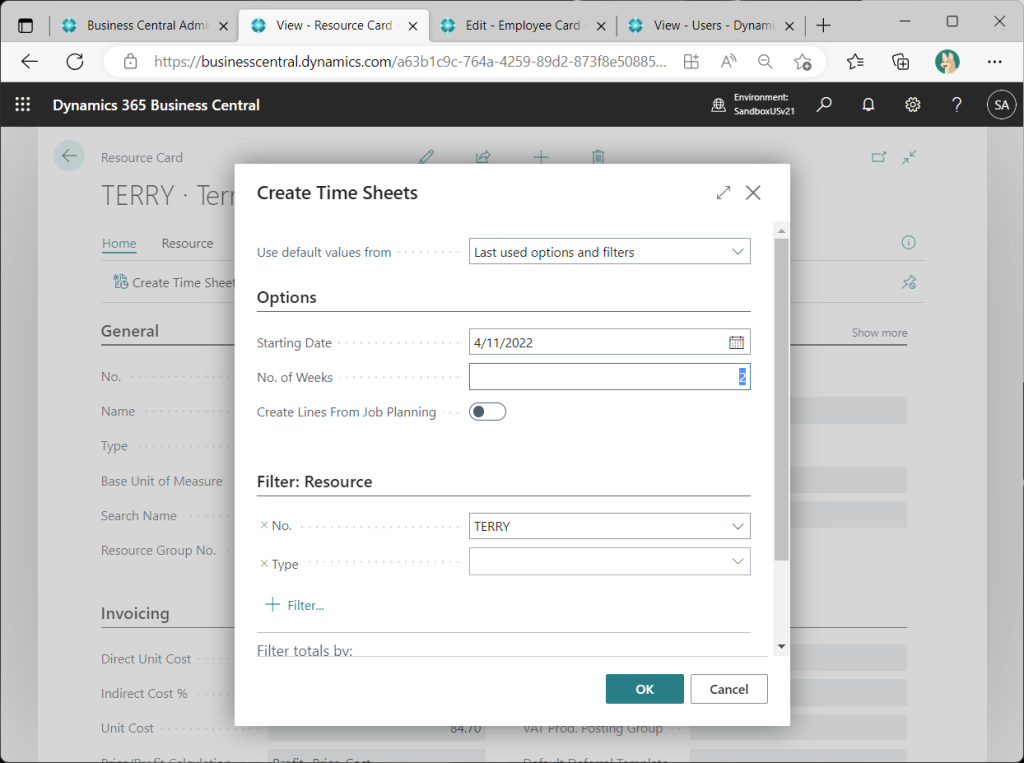Confirm with the OK button
This screenshot has height=763, width=1024.
click(x=645, y=689)
